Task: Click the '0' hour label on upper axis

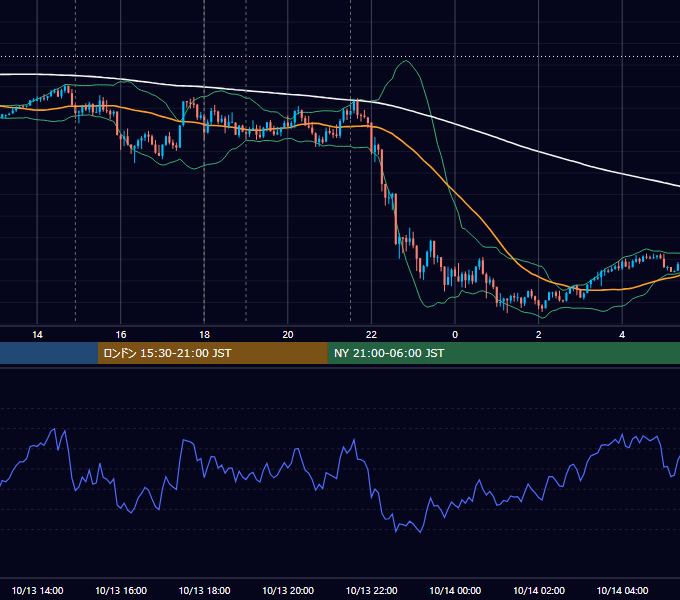Action: [455, 335]
